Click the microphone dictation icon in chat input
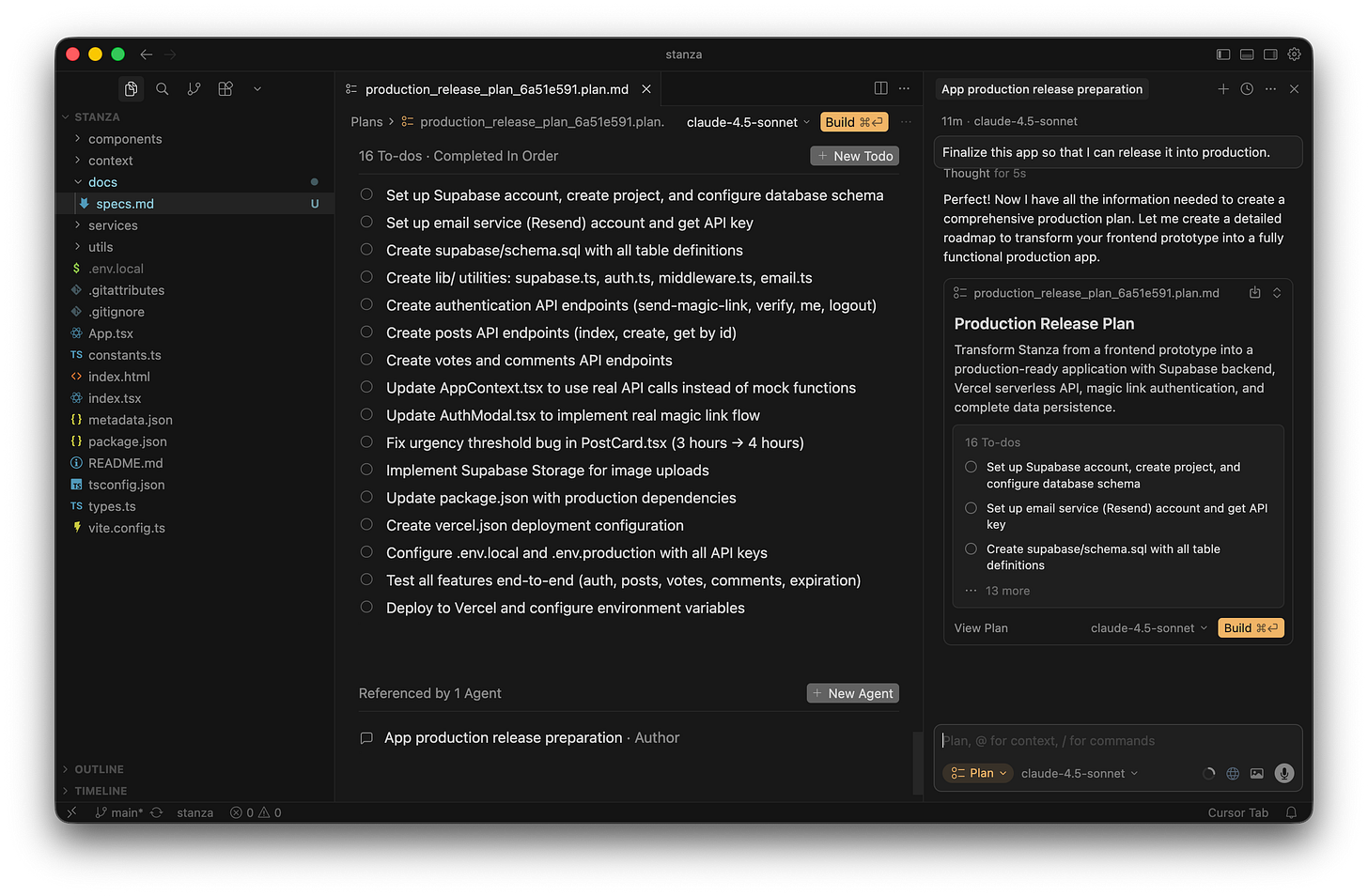 tap(1283, 773)
